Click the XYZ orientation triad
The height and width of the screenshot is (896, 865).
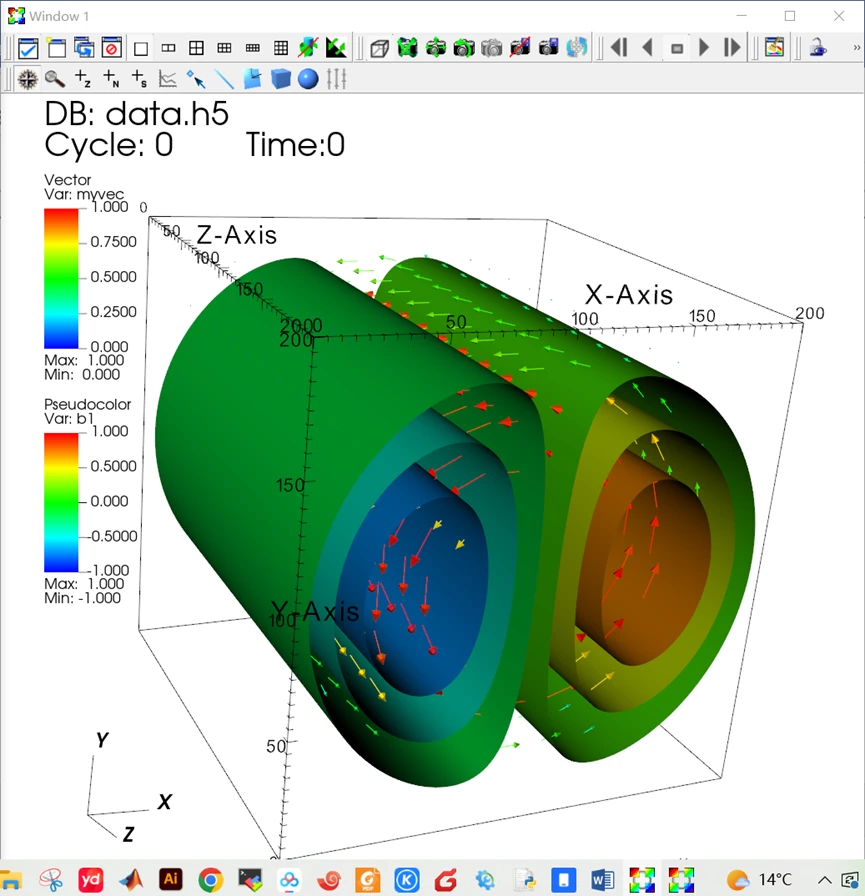pos(129,789)
